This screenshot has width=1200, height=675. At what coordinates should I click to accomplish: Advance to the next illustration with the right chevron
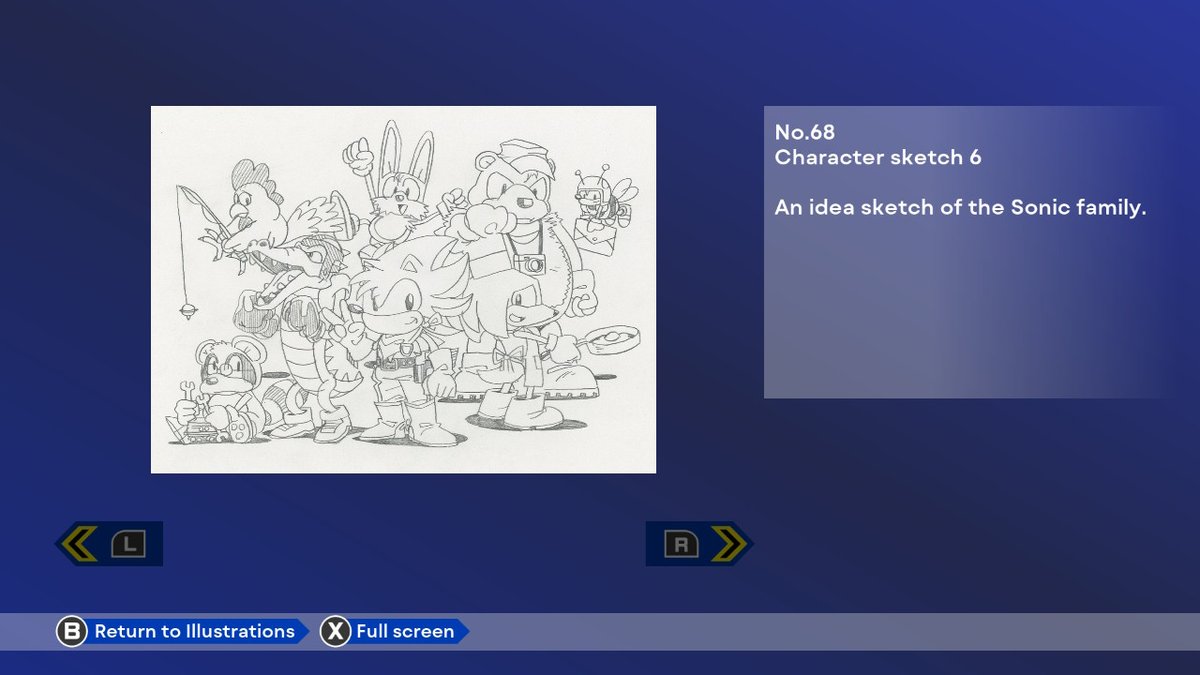[729, 544]
